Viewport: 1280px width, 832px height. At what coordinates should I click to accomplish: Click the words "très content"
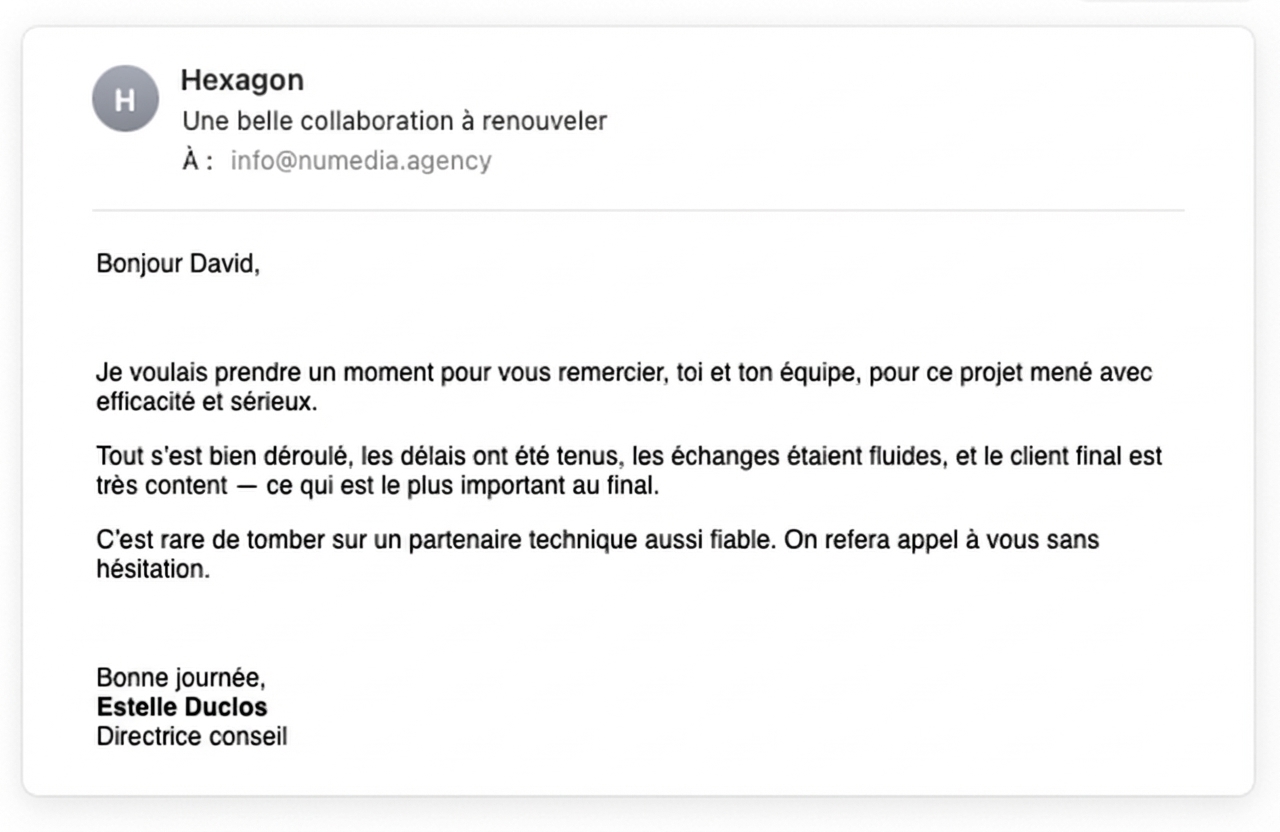[162, 487]
